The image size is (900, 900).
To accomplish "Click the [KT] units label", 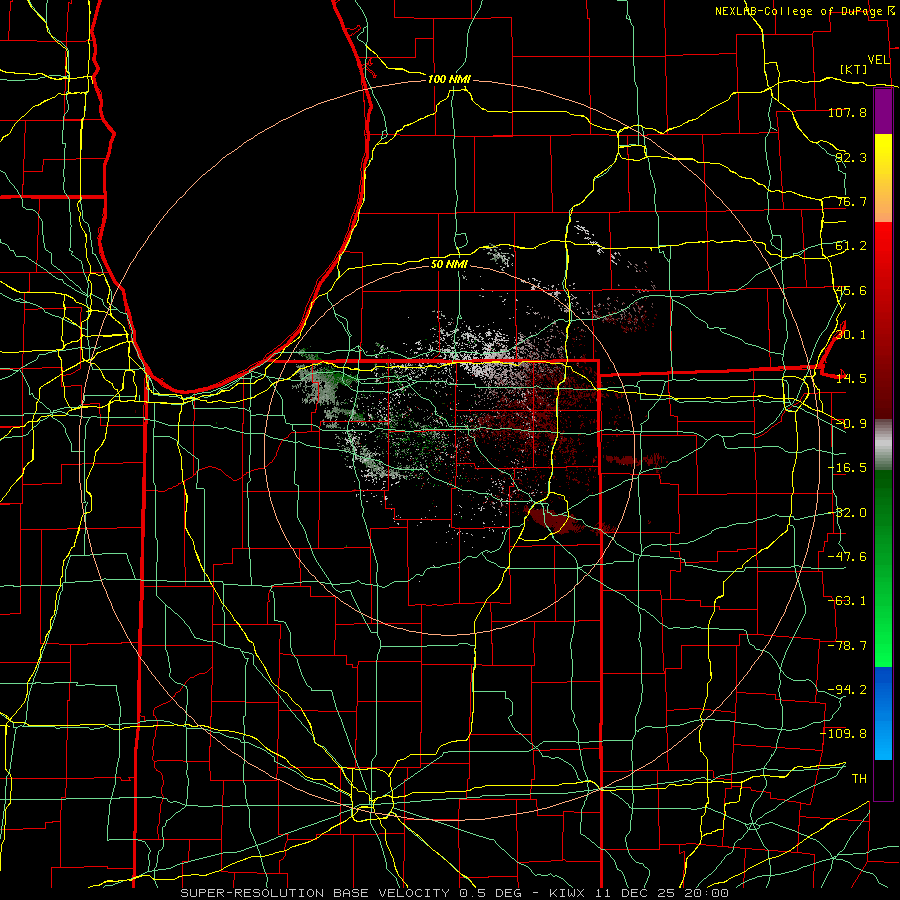I will pos(854,69).
